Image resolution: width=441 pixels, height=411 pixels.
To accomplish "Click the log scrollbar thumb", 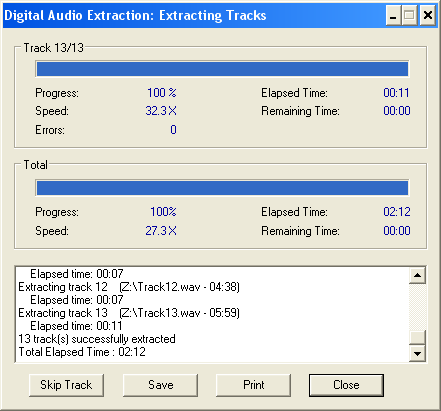I will tap(417, 338).
